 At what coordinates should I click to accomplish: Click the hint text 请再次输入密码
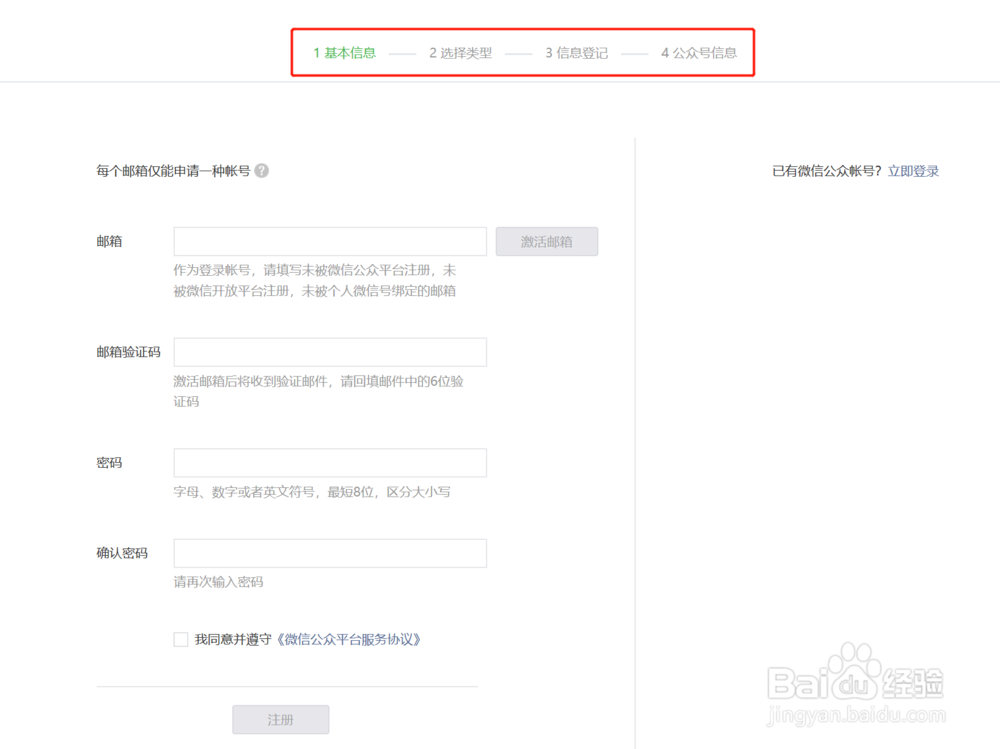click(218, 582)
